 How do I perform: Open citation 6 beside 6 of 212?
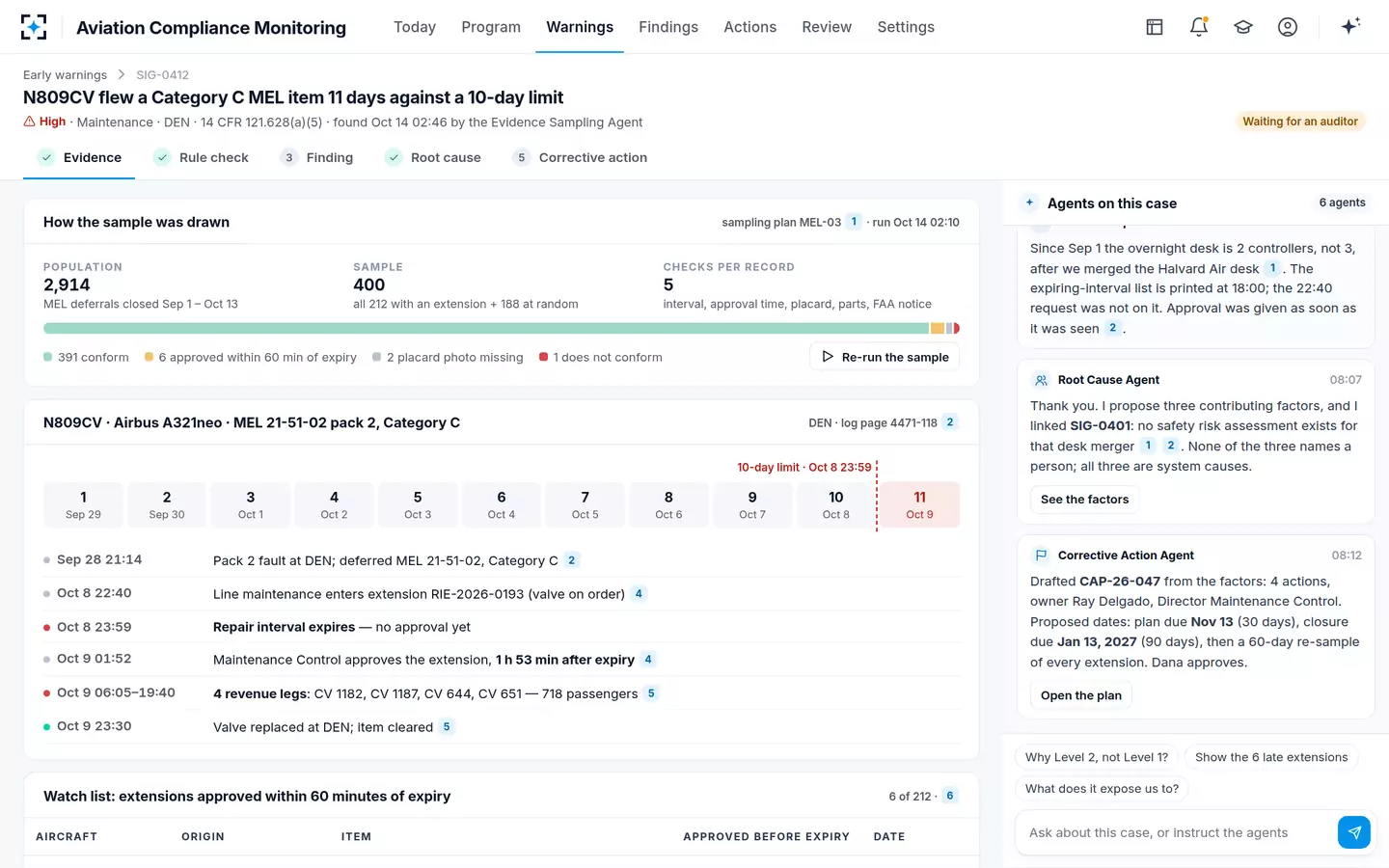(x=950, y=797)
